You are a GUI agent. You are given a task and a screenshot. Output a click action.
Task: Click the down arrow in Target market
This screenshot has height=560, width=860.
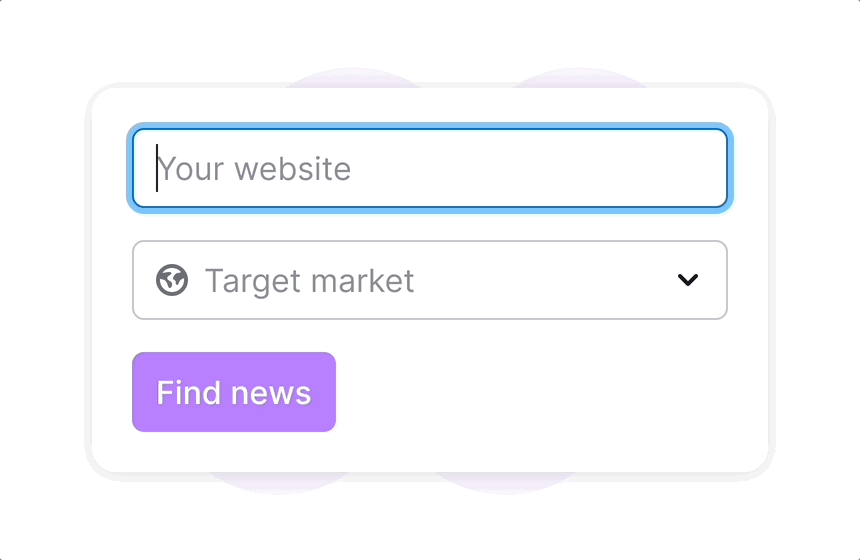tap(687, 280)
